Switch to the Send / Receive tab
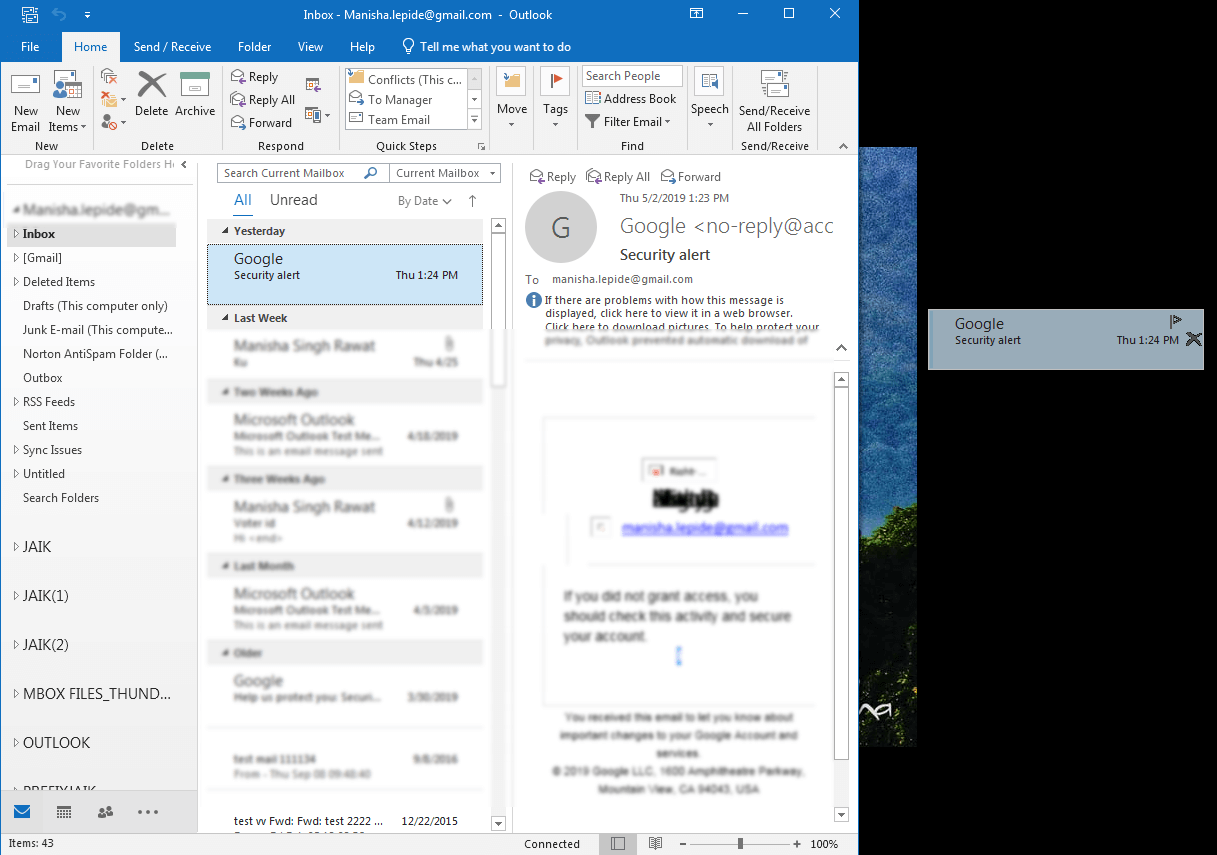The image size is (1217, 855). pos(172,47)
